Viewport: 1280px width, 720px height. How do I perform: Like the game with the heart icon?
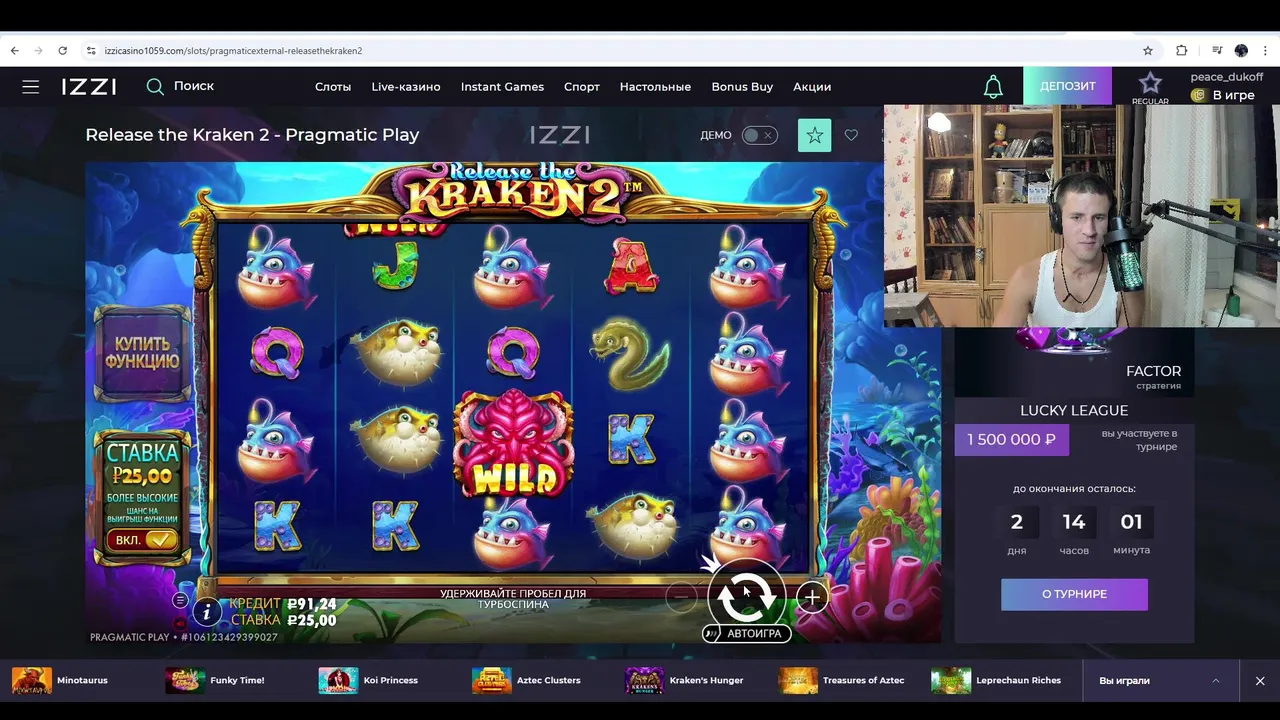pos(851,135)
